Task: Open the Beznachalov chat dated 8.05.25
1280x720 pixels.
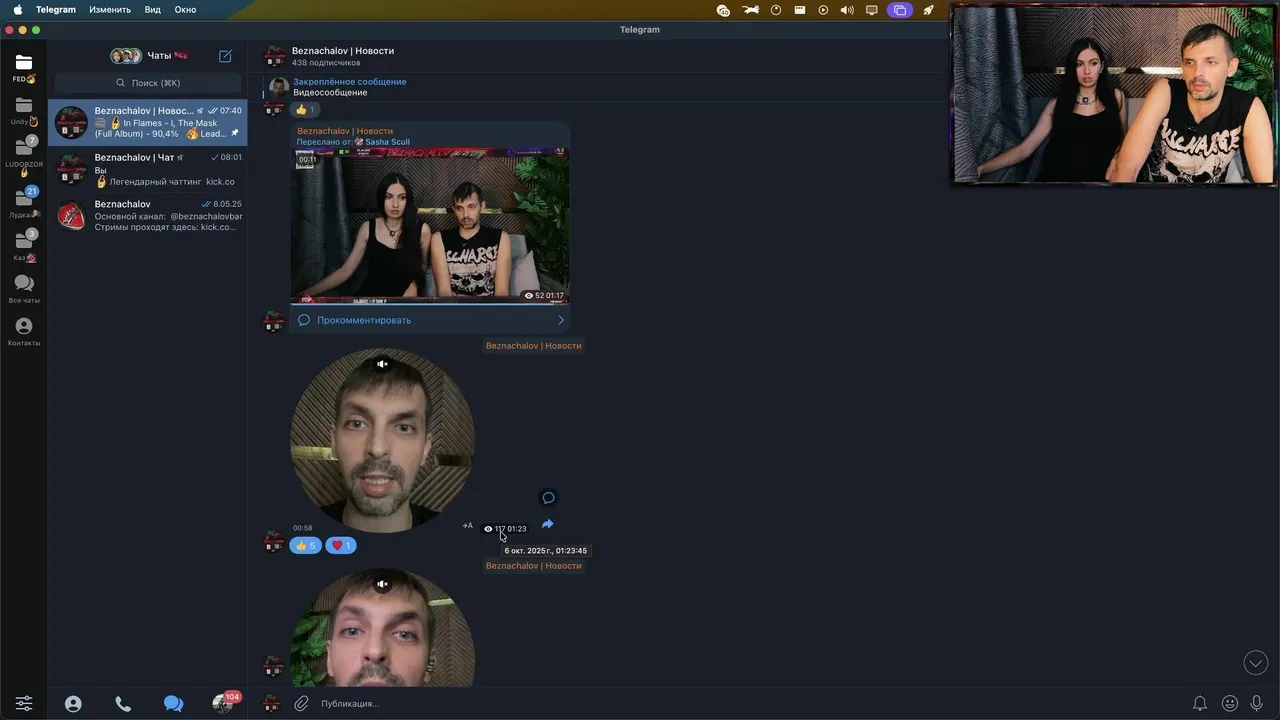Action: pos(148,215)
